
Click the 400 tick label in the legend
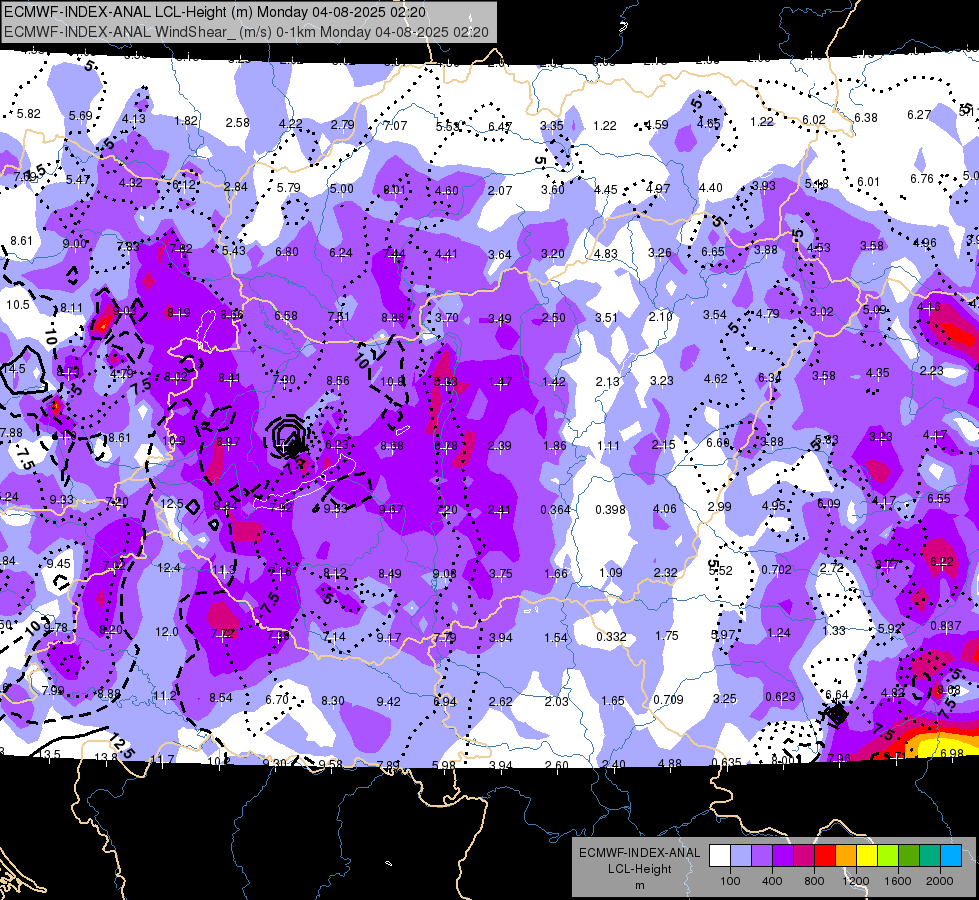(772, 881)
